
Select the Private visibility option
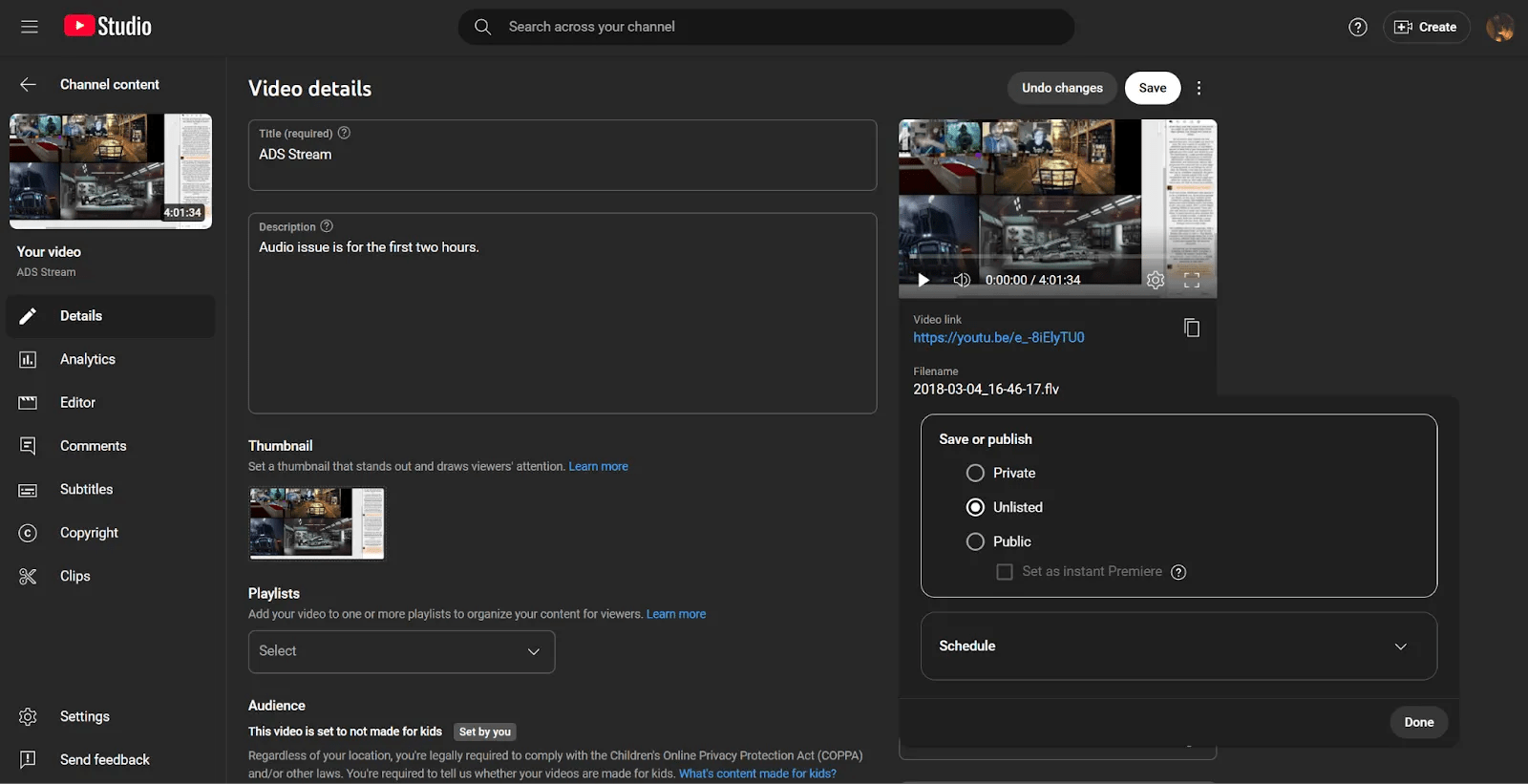(x=975, y=473)
